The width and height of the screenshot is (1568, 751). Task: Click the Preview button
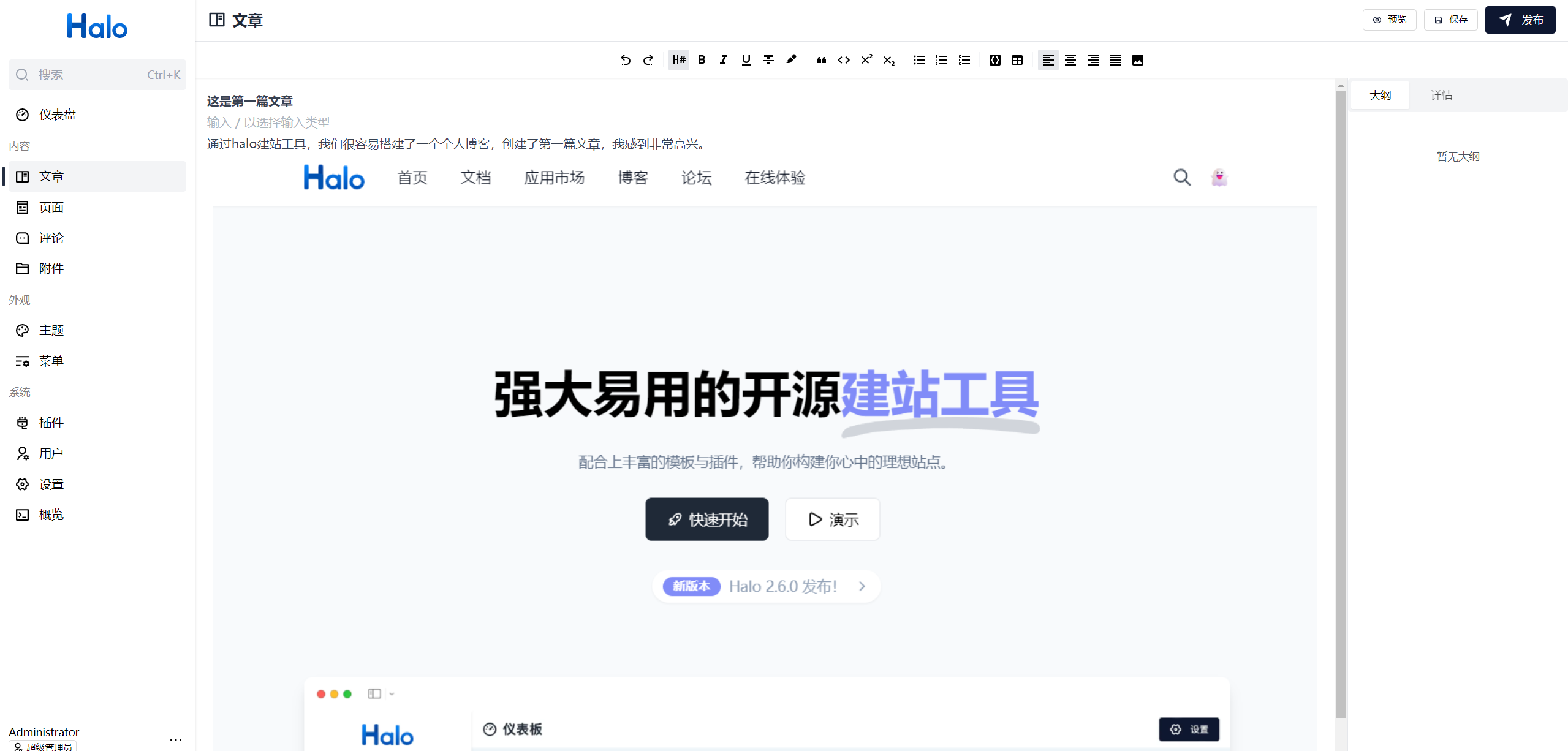(1389, 20)
